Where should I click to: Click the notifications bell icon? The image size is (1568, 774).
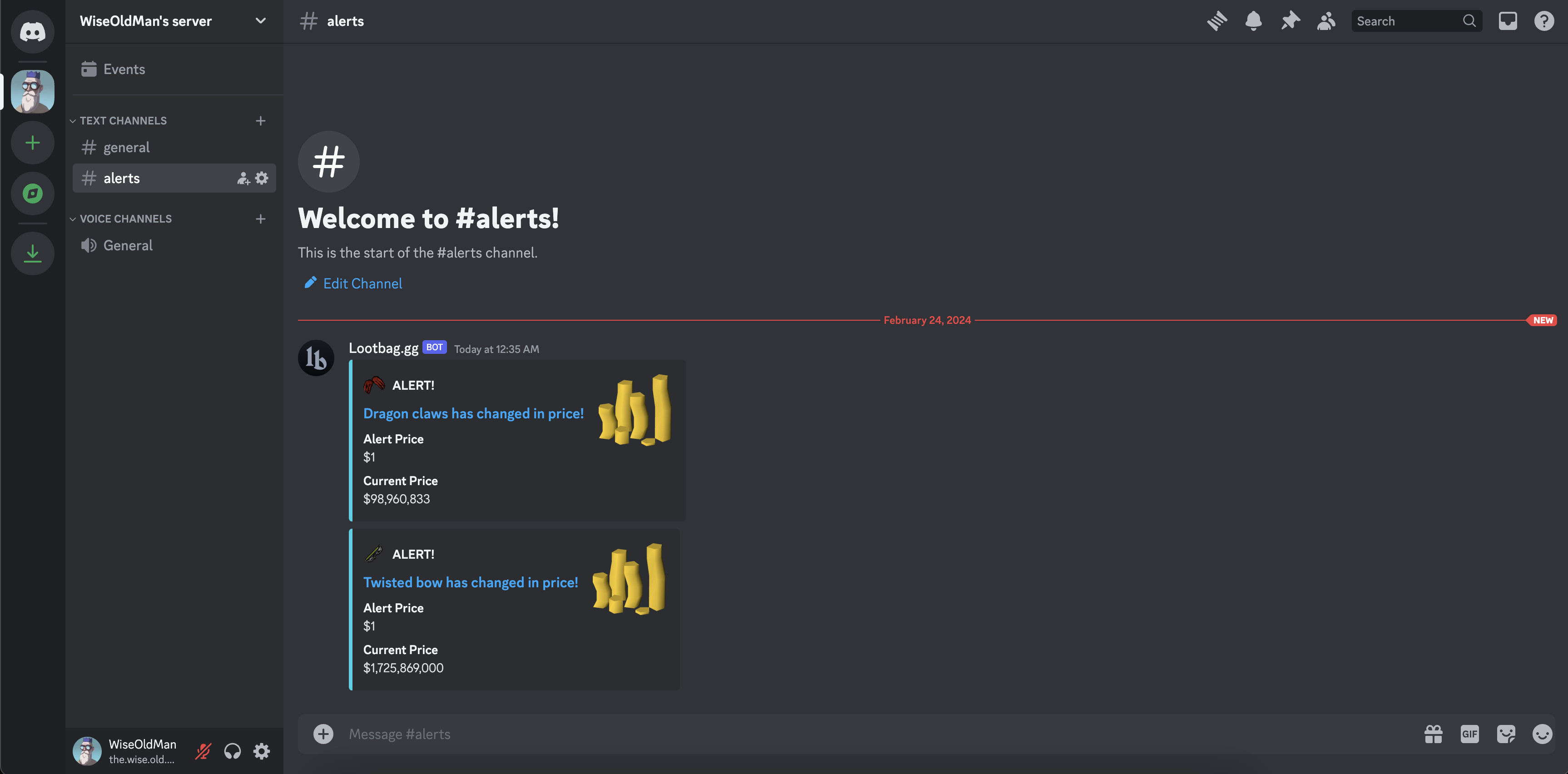(x=1253, y=21)
